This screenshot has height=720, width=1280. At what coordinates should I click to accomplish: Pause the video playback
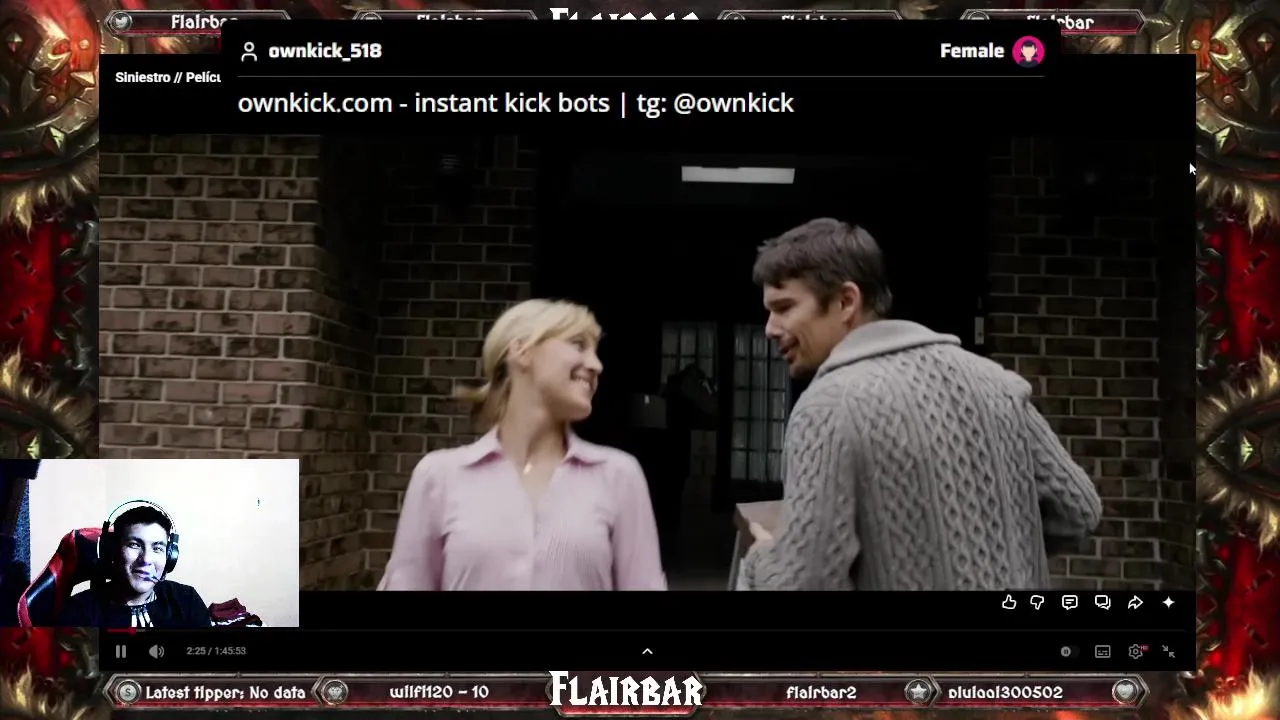121,651
